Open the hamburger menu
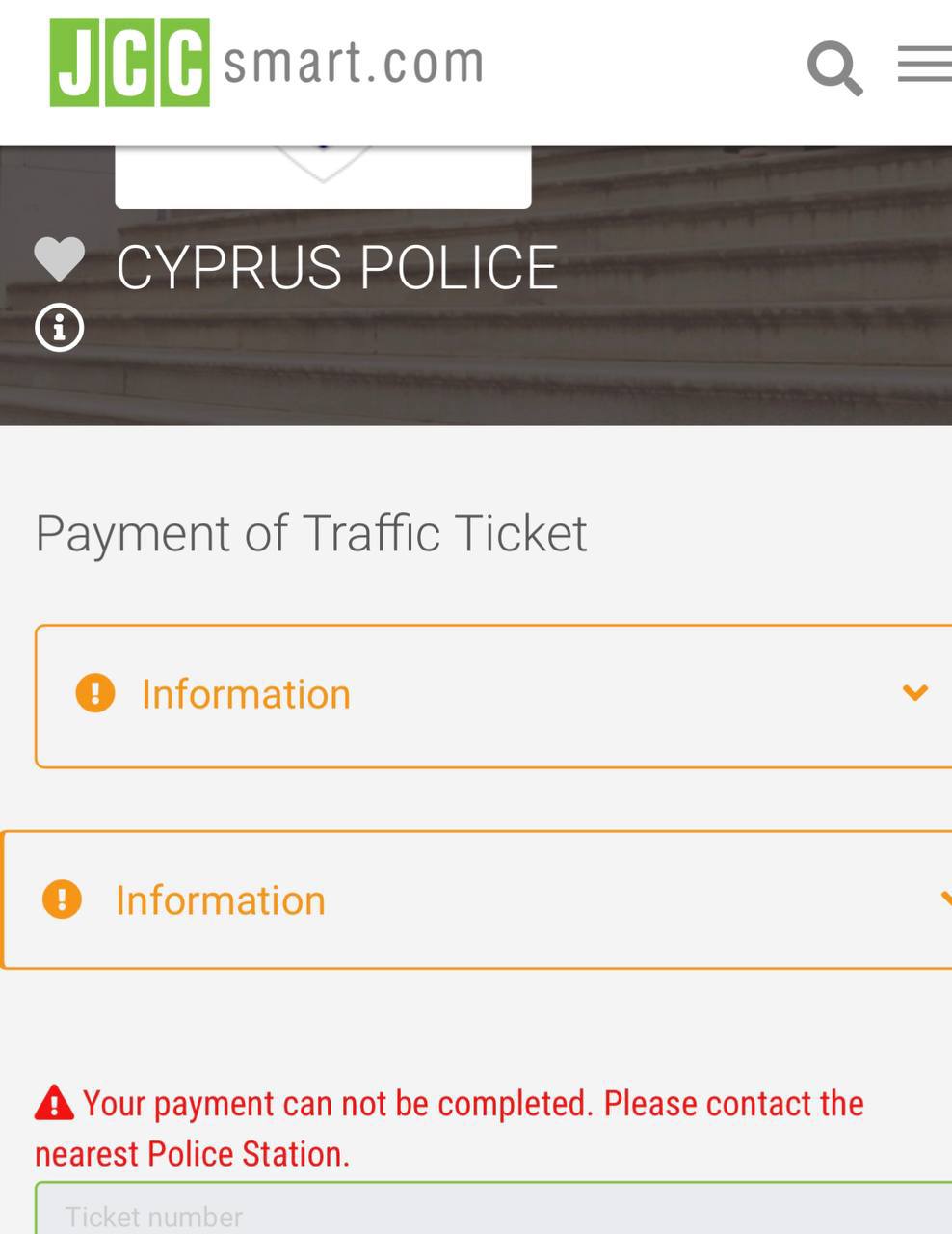The width and height of the screenshot is (952, 1234). (x=924, y=66)
